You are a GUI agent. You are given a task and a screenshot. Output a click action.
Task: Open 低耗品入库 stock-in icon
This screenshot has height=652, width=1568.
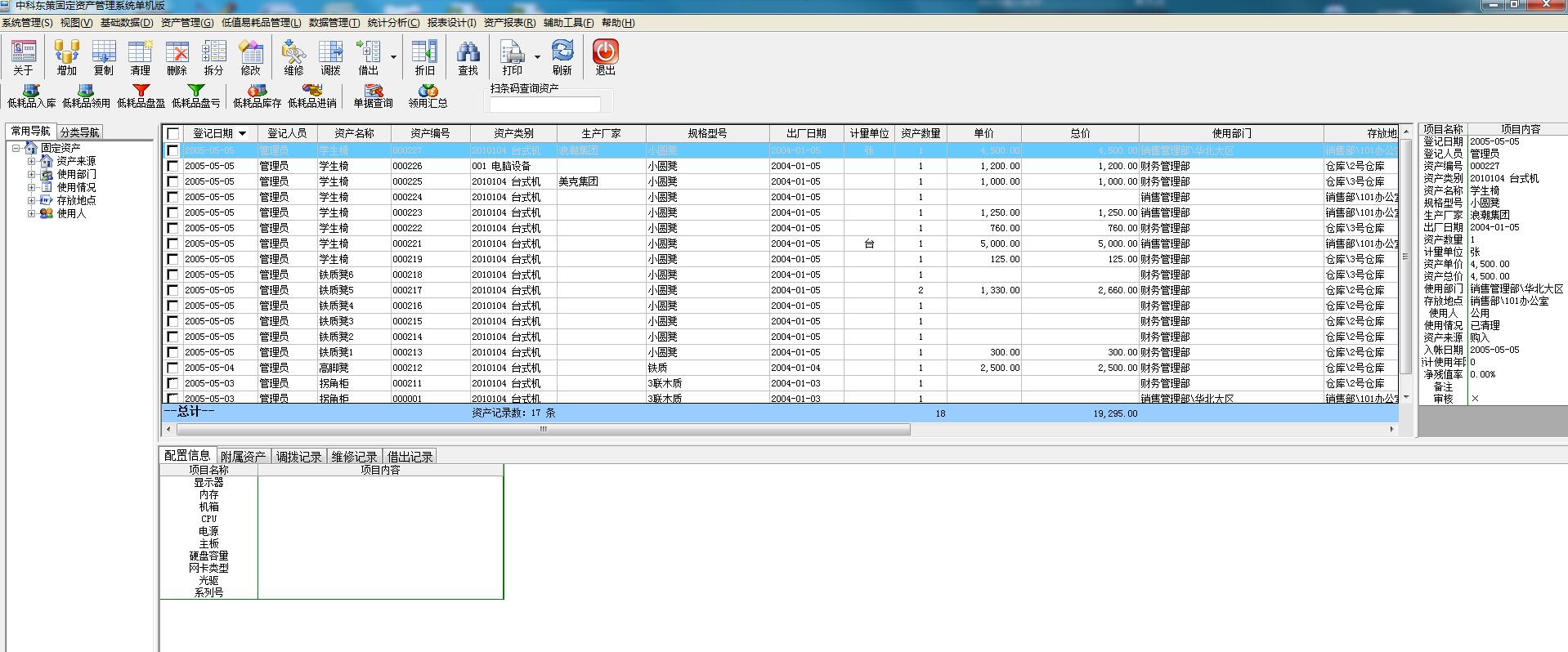point(31,96)
